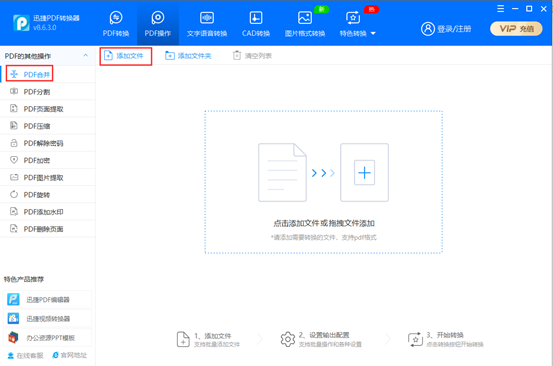This screenshot has height=366, width=553.
Task: Click the step 2 设置输出配置 gear icon
Action: (288, 339)
